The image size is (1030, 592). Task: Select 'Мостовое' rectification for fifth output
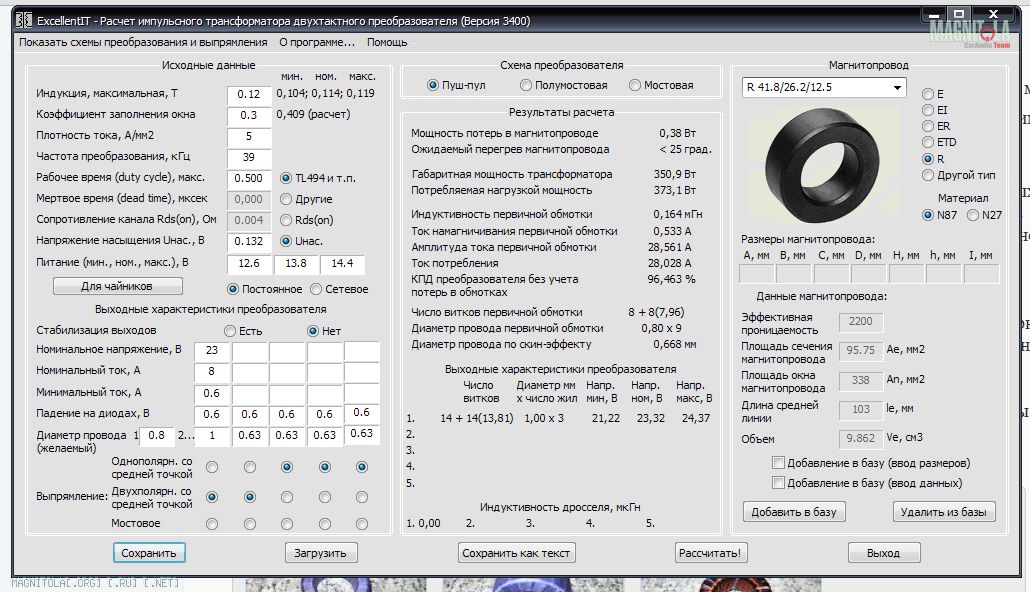coord(361,524)
